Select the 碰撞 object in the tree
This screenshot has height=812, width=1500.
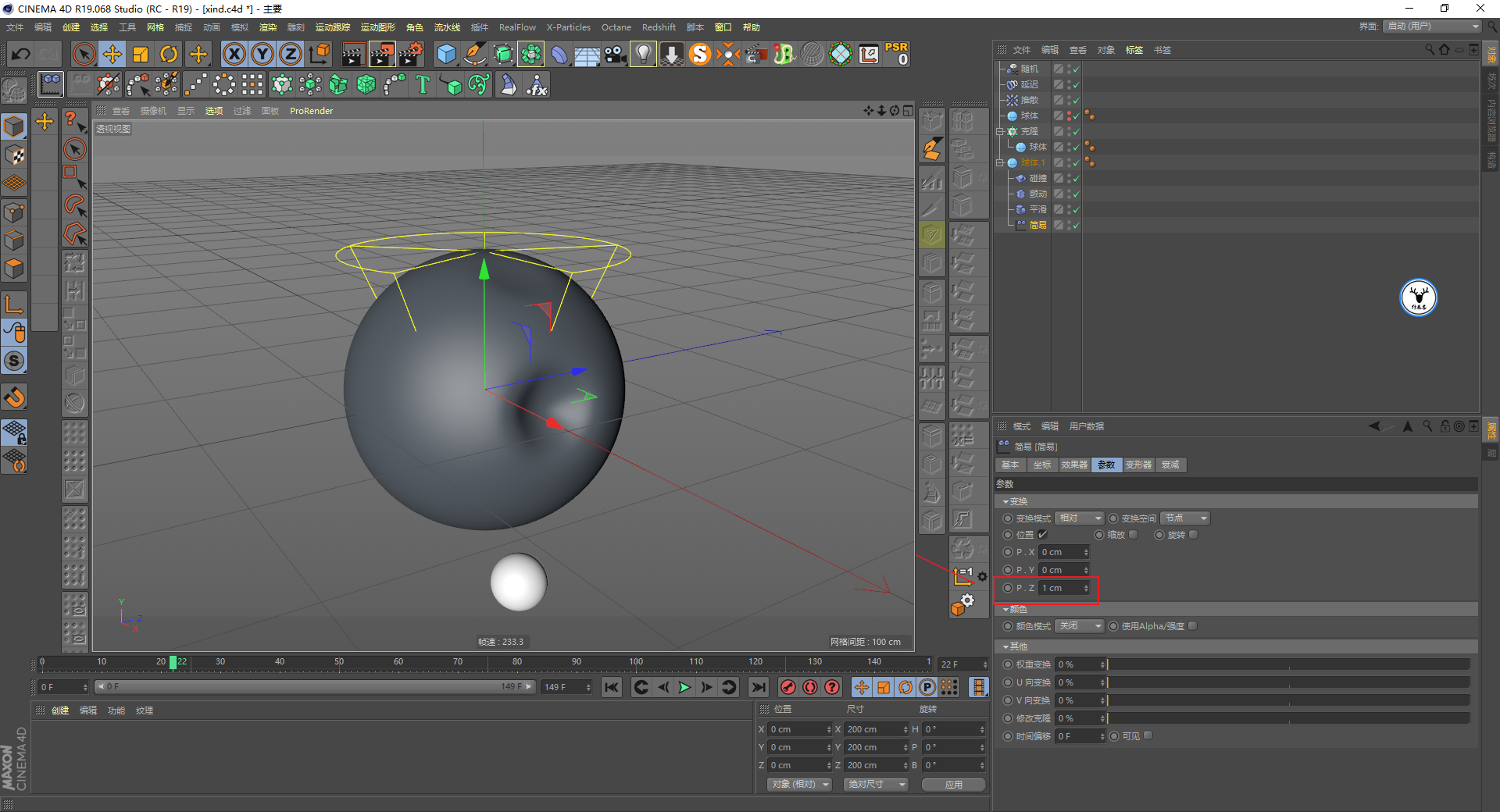[1037, 178]
